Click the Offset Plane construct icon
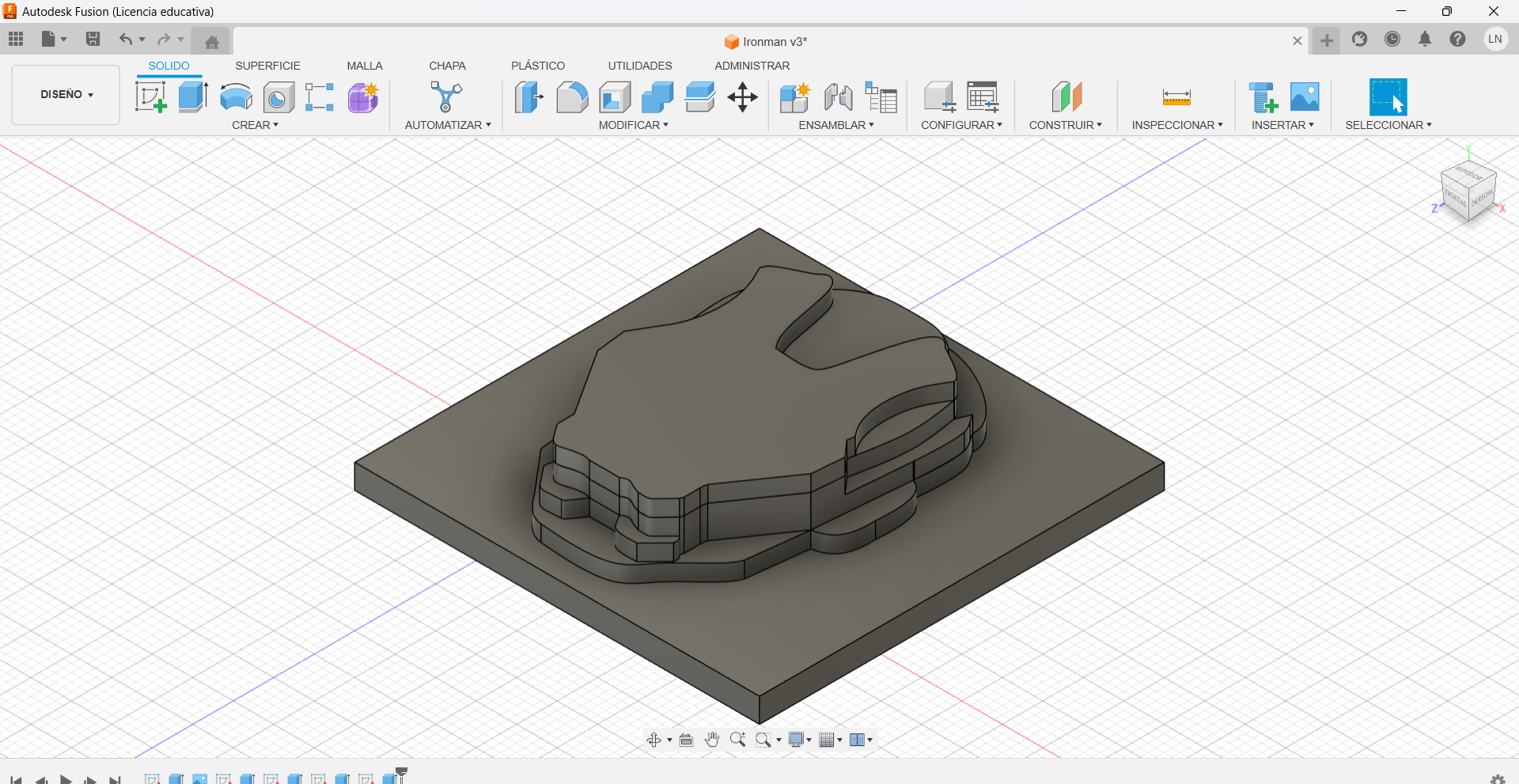 click(1066, 97)
